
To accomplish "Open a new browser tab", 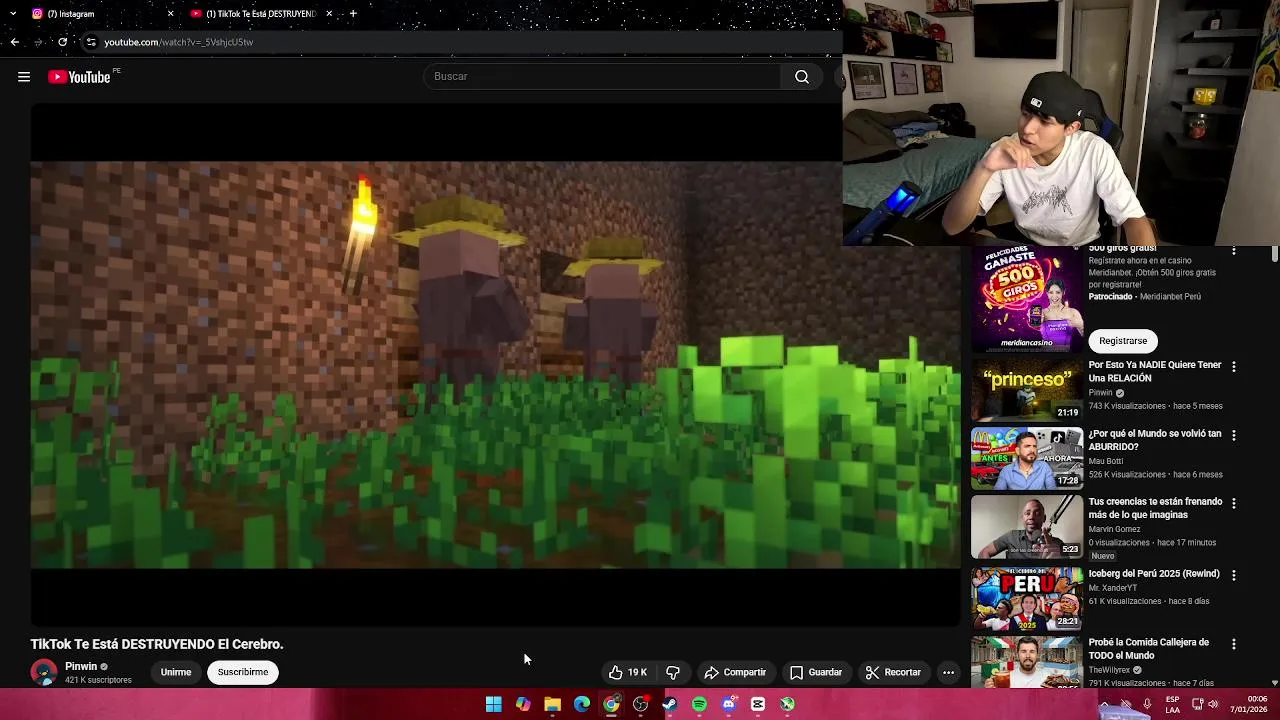I will tap(353, 14).
